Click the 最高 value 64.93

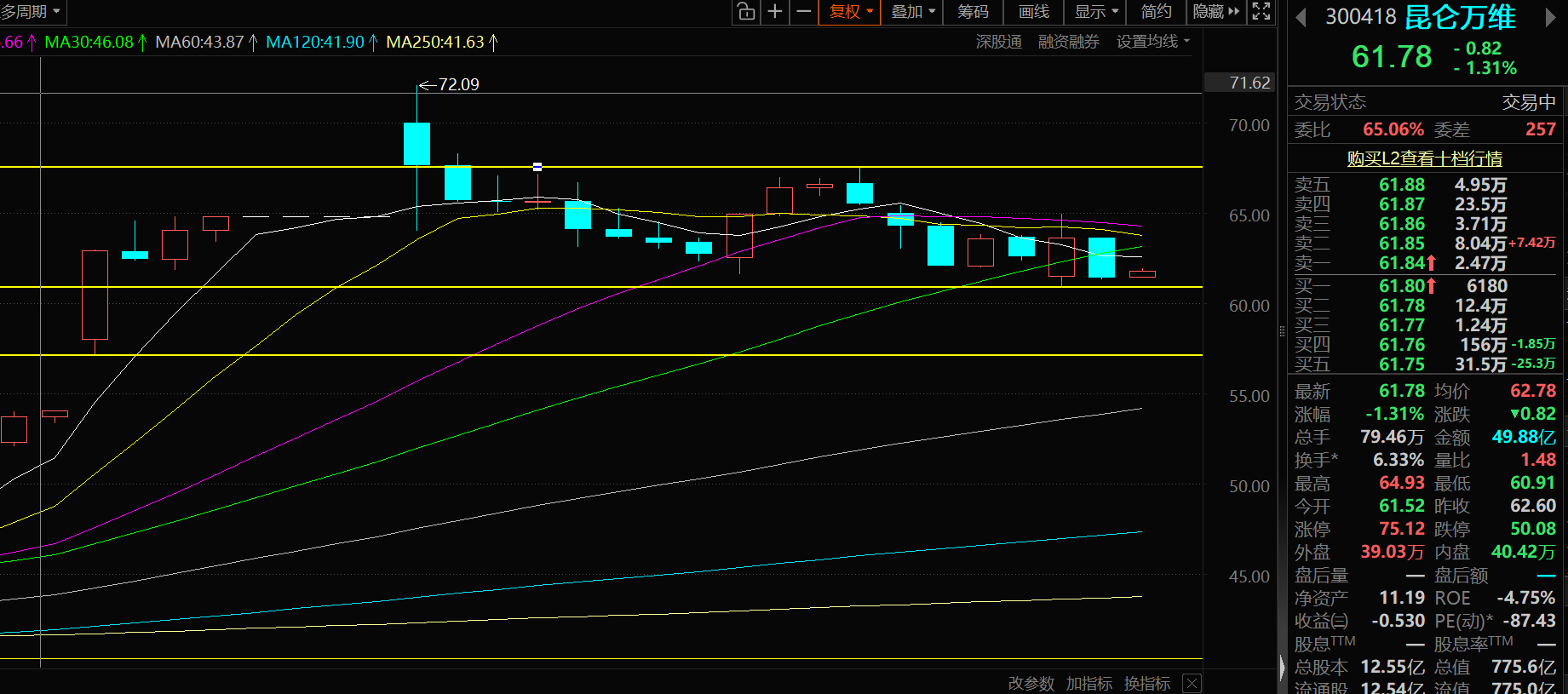tap(1402, 483)
